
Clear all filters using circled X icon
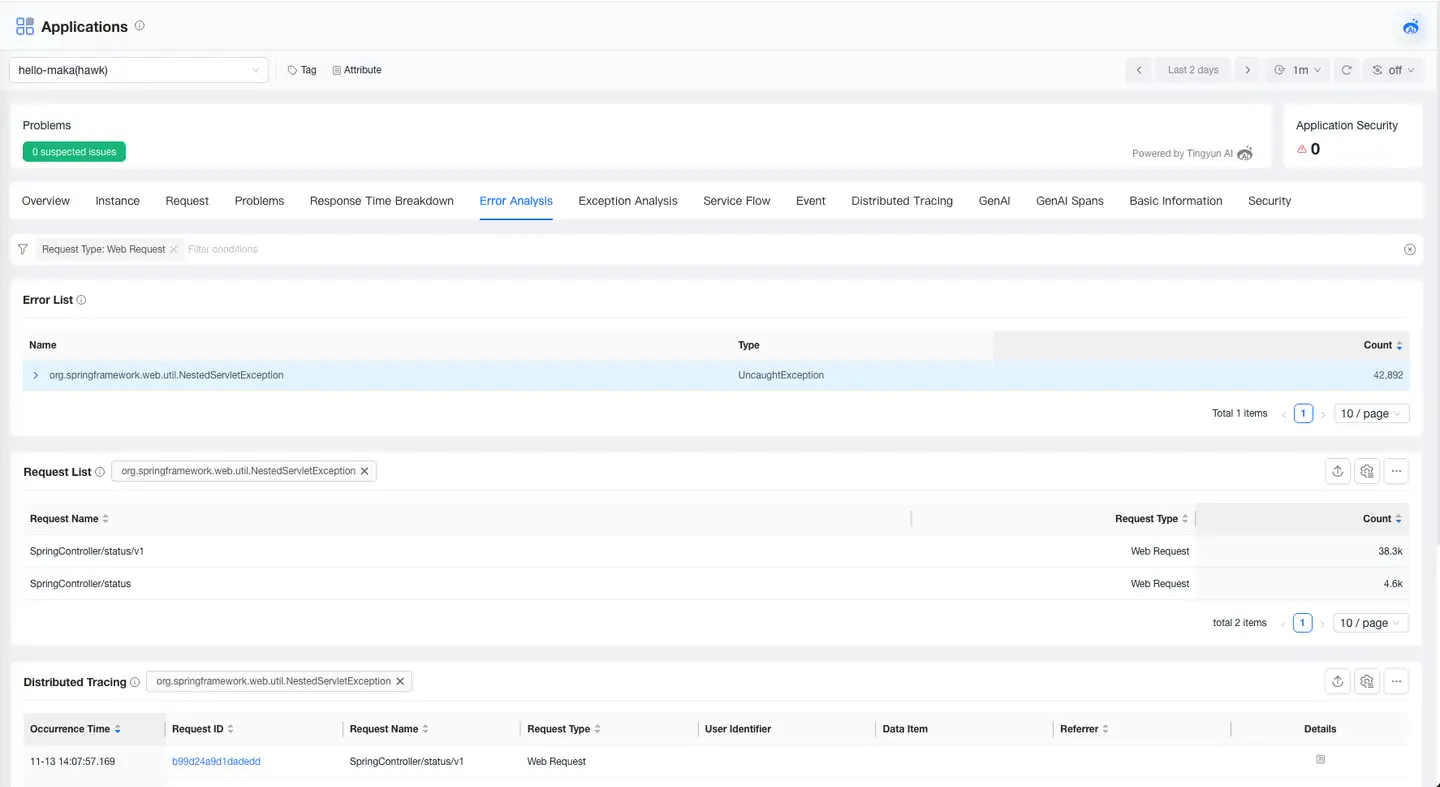point(1410,250)
